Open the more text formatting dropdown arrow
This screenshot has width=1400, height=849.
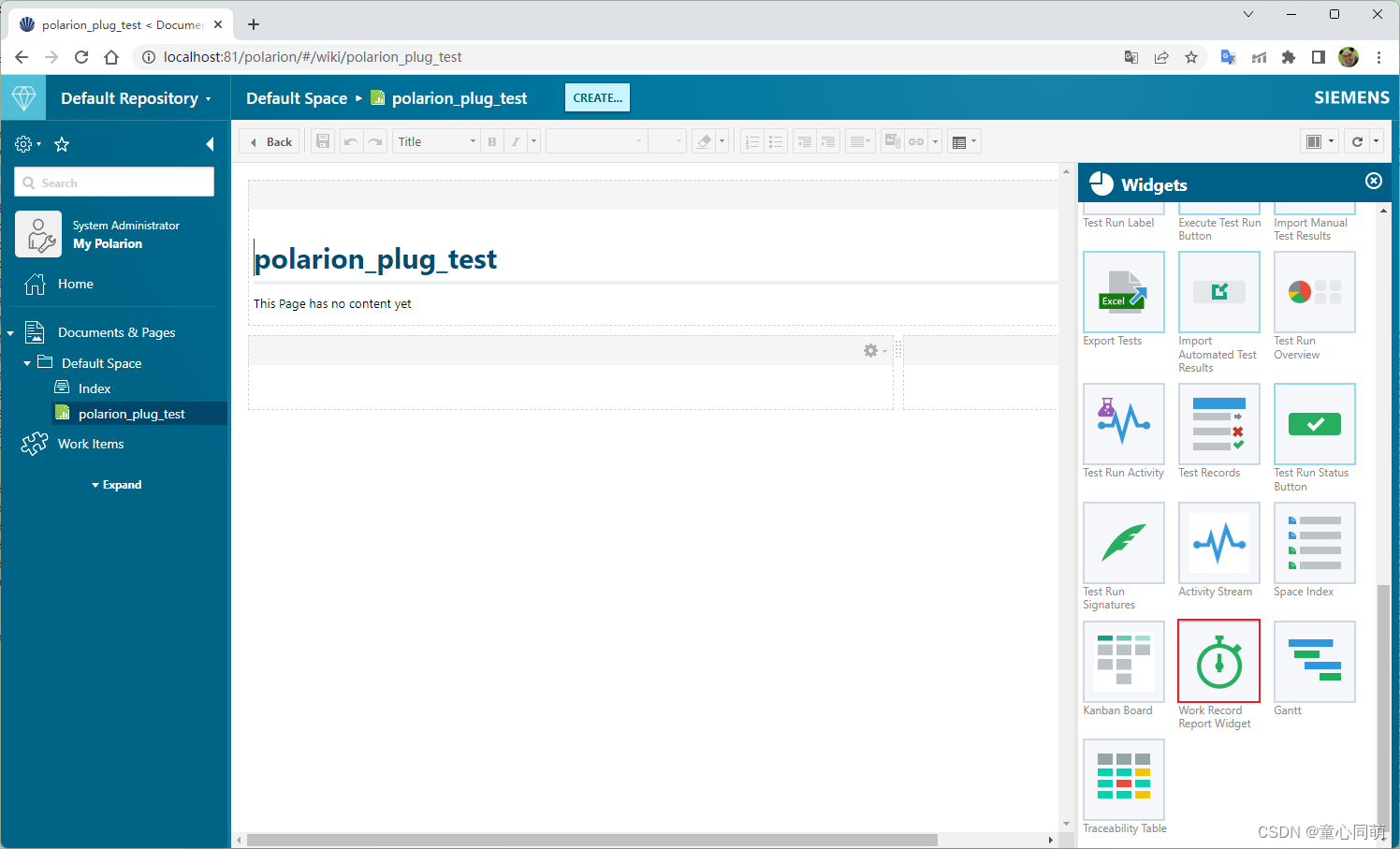[x=534, y=142]
